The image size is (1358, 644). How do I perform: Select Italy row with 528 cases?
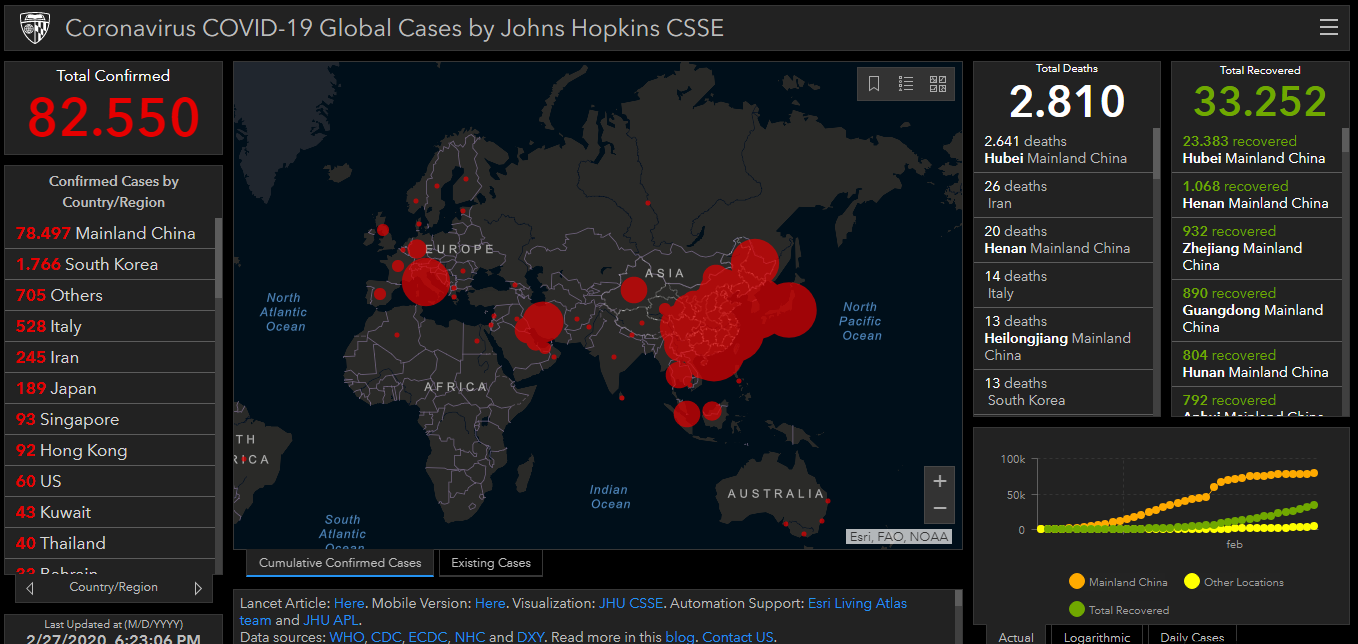pos(109,326)
